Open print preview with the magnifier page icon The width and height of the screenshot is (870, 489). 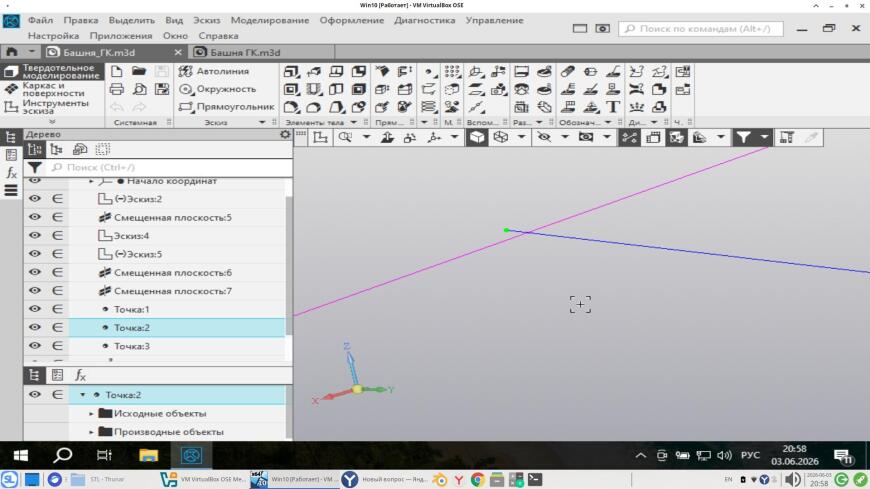139,89
